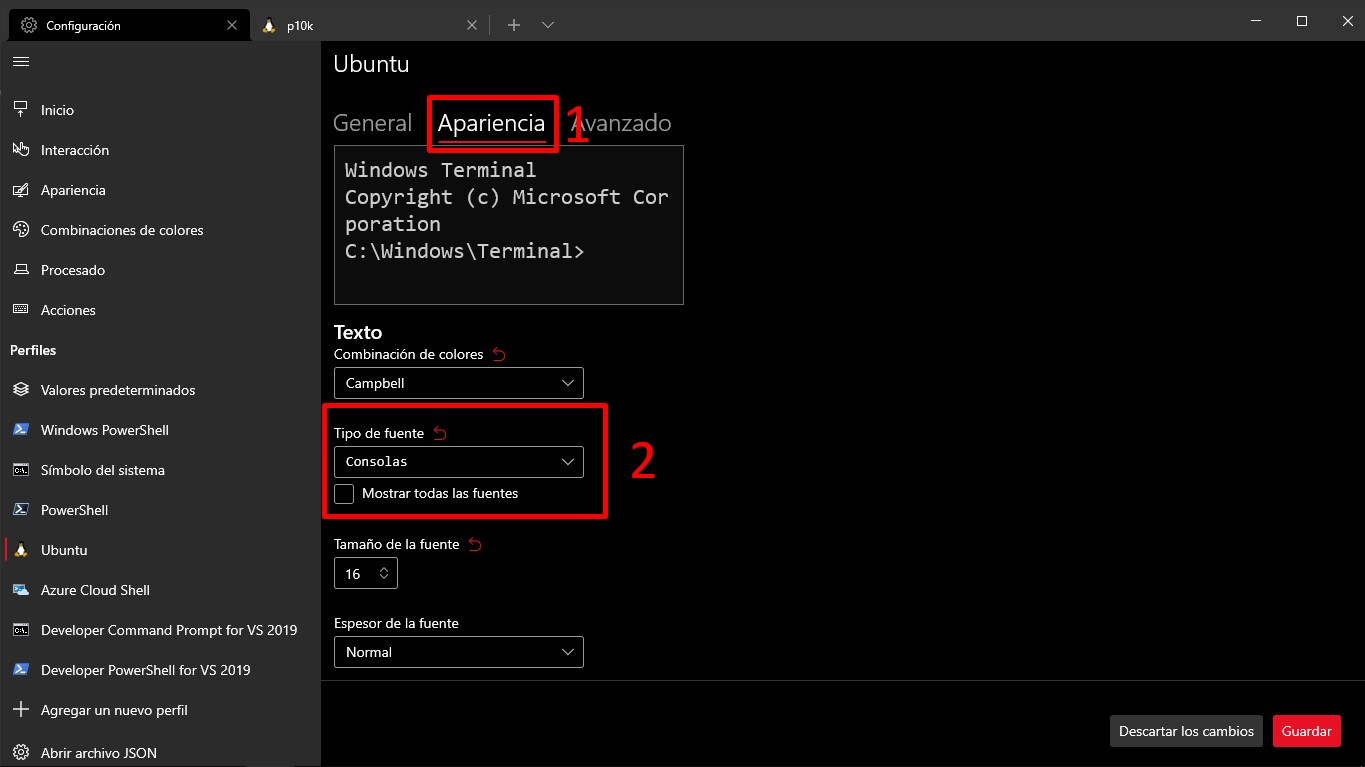This screenshot has width=1365, height=767.
Task: Click the Inicio startup icon
Action: [21, 110]
